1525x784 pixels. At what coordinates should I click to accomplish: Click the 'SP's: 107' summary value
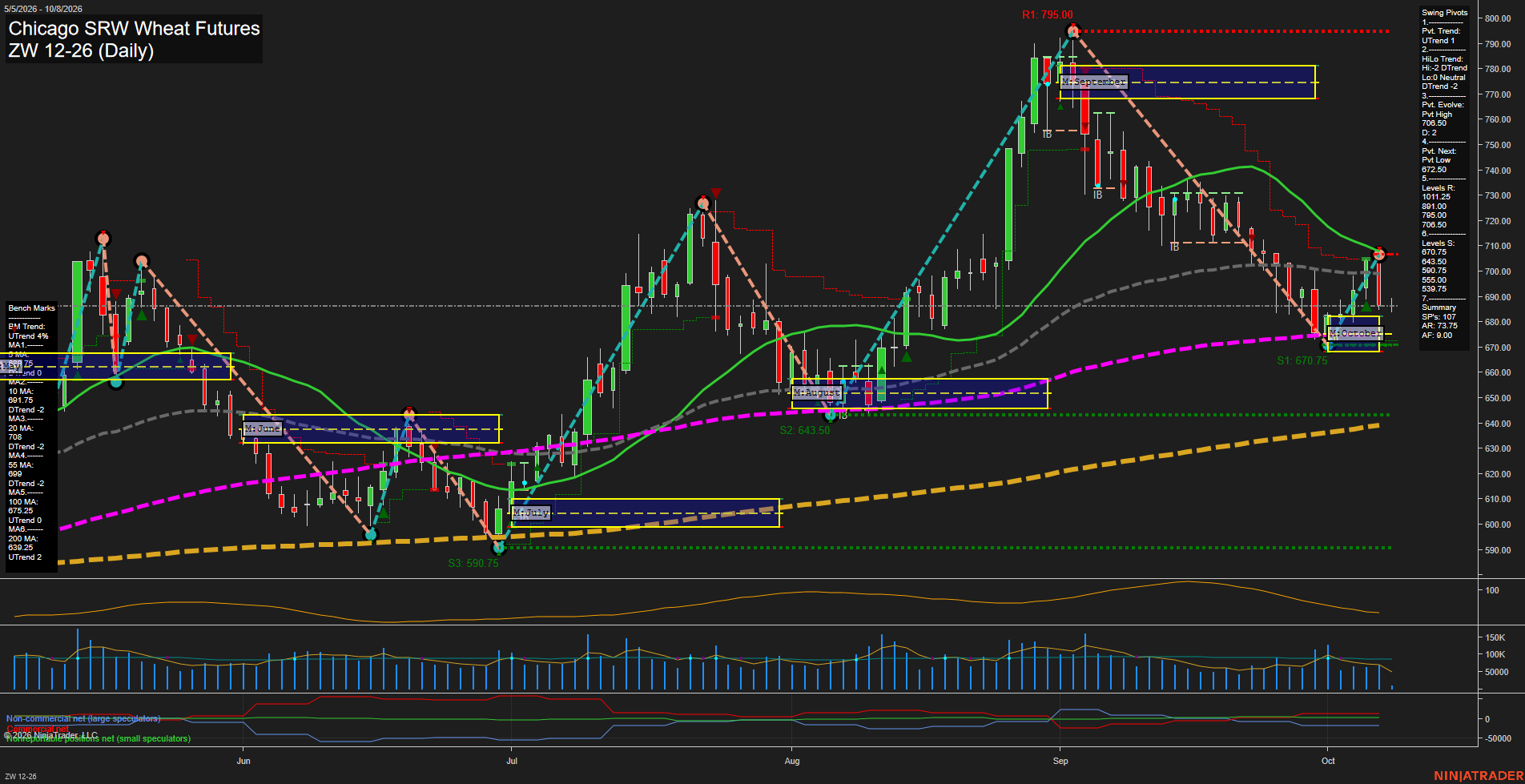(1438, 317)
